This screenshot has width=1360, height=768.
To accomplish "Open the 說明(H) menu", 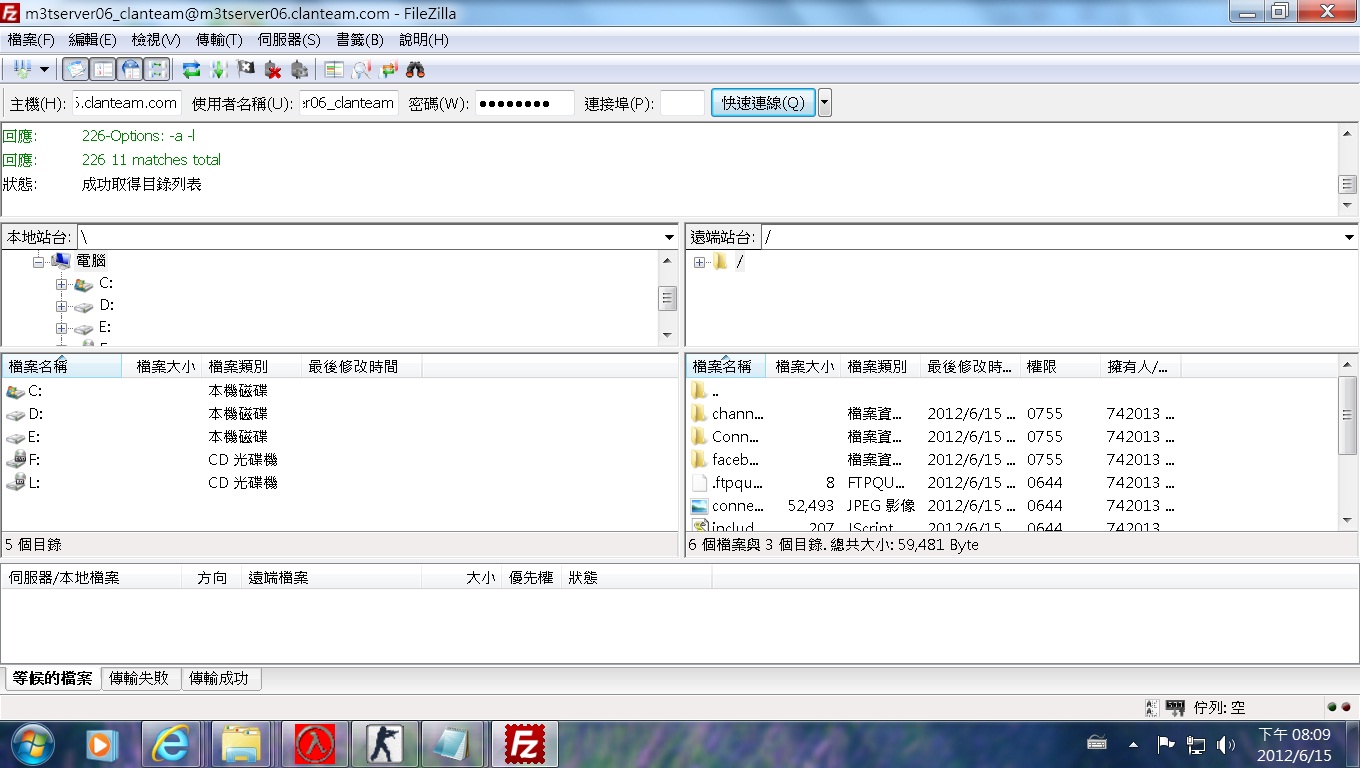I will click(424, 40).
